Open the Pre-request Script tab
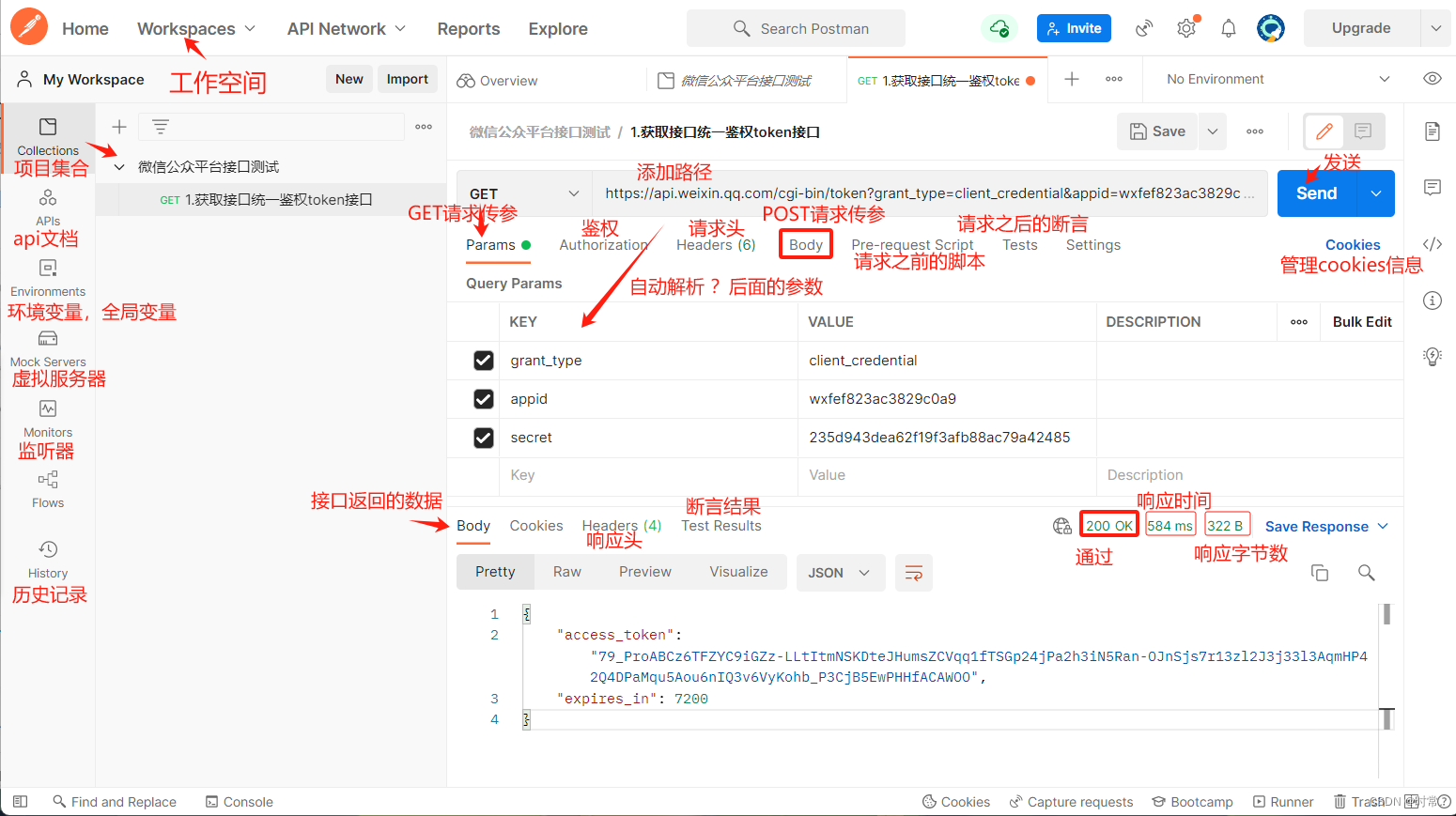 click(x=912, y=245)
